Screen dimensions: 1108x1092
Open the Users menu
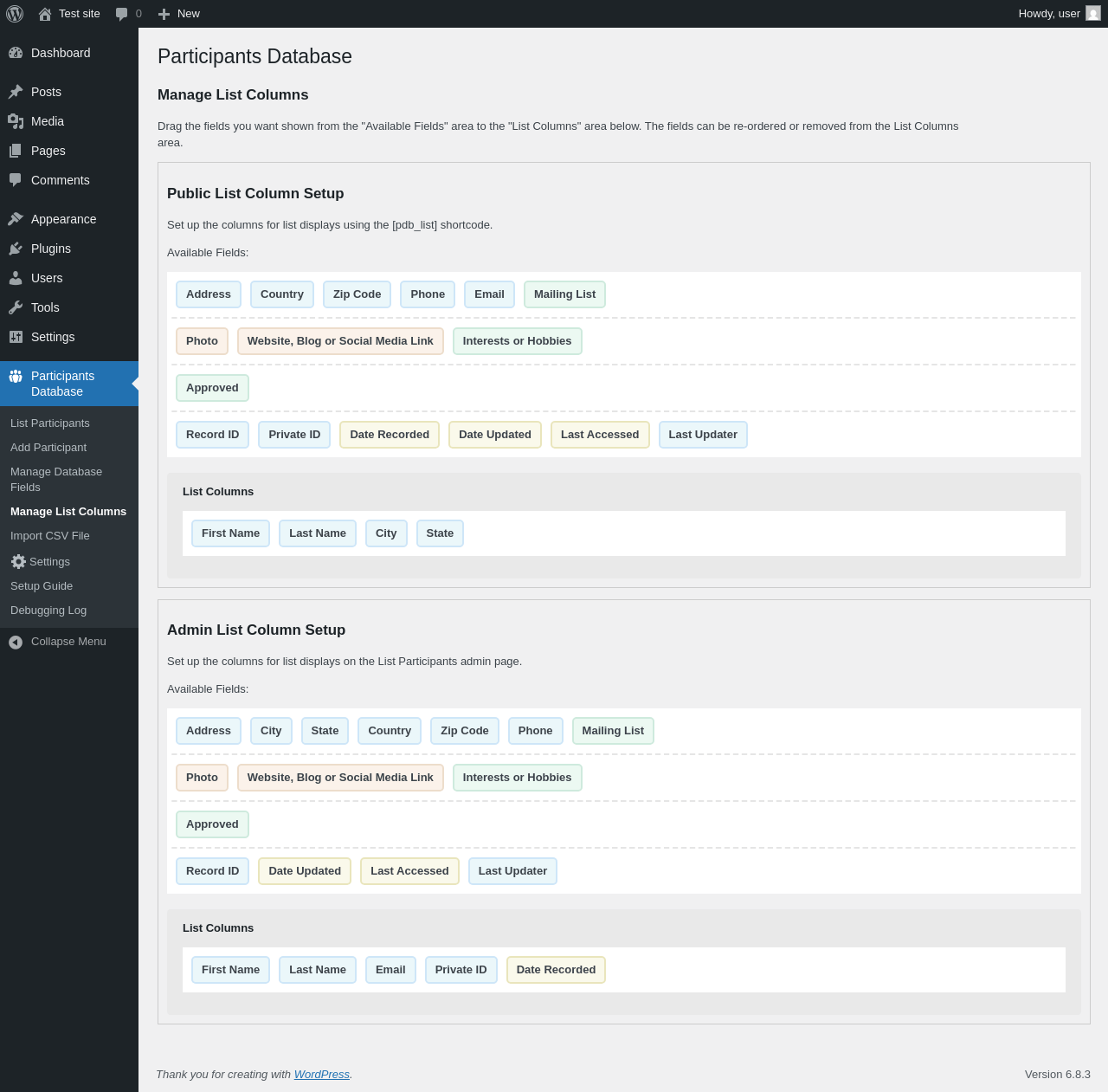click(x=47, y=278)
